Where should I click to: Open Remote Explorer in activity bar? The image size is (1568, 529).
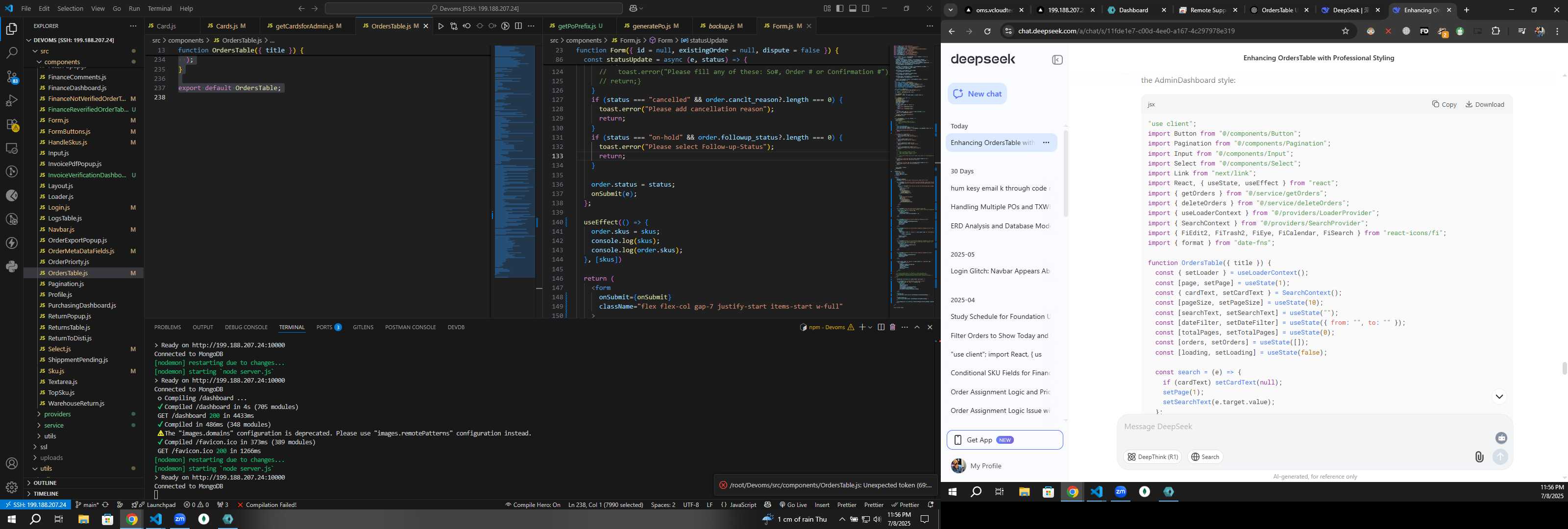(x=12, y=148)
